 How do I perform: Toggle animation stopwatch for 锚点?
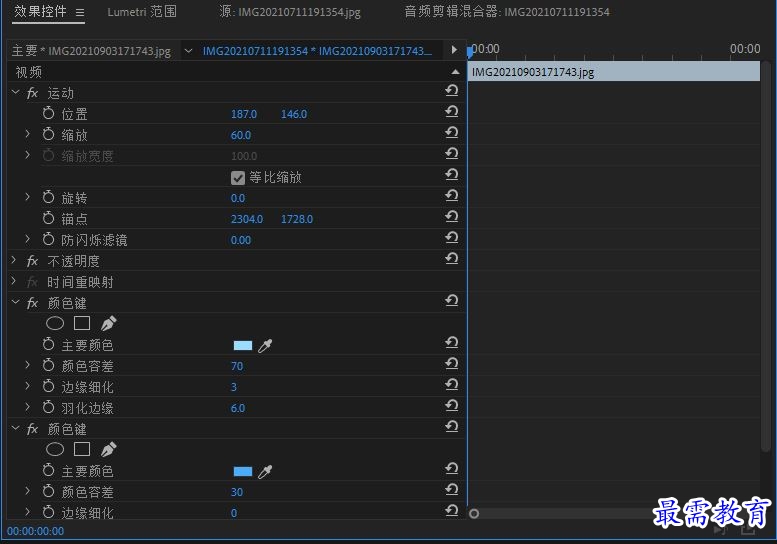click(x=49, y=218)
